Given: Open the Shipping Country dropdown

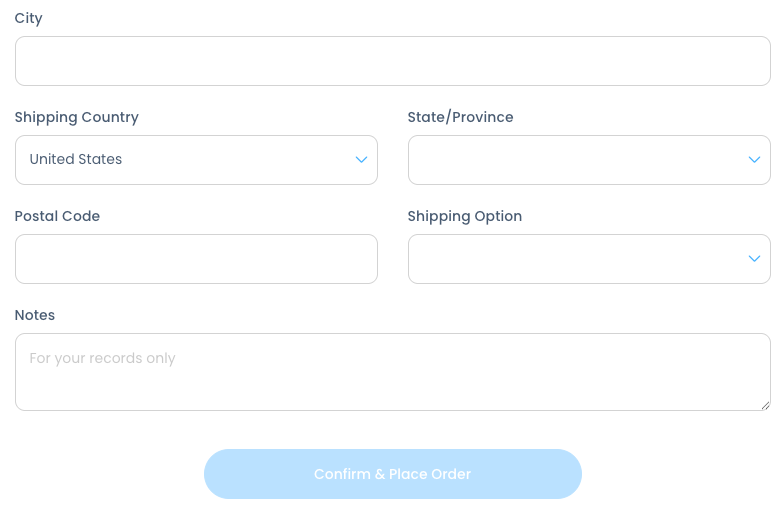Looking at the screenshot, I should click(196, 160).
